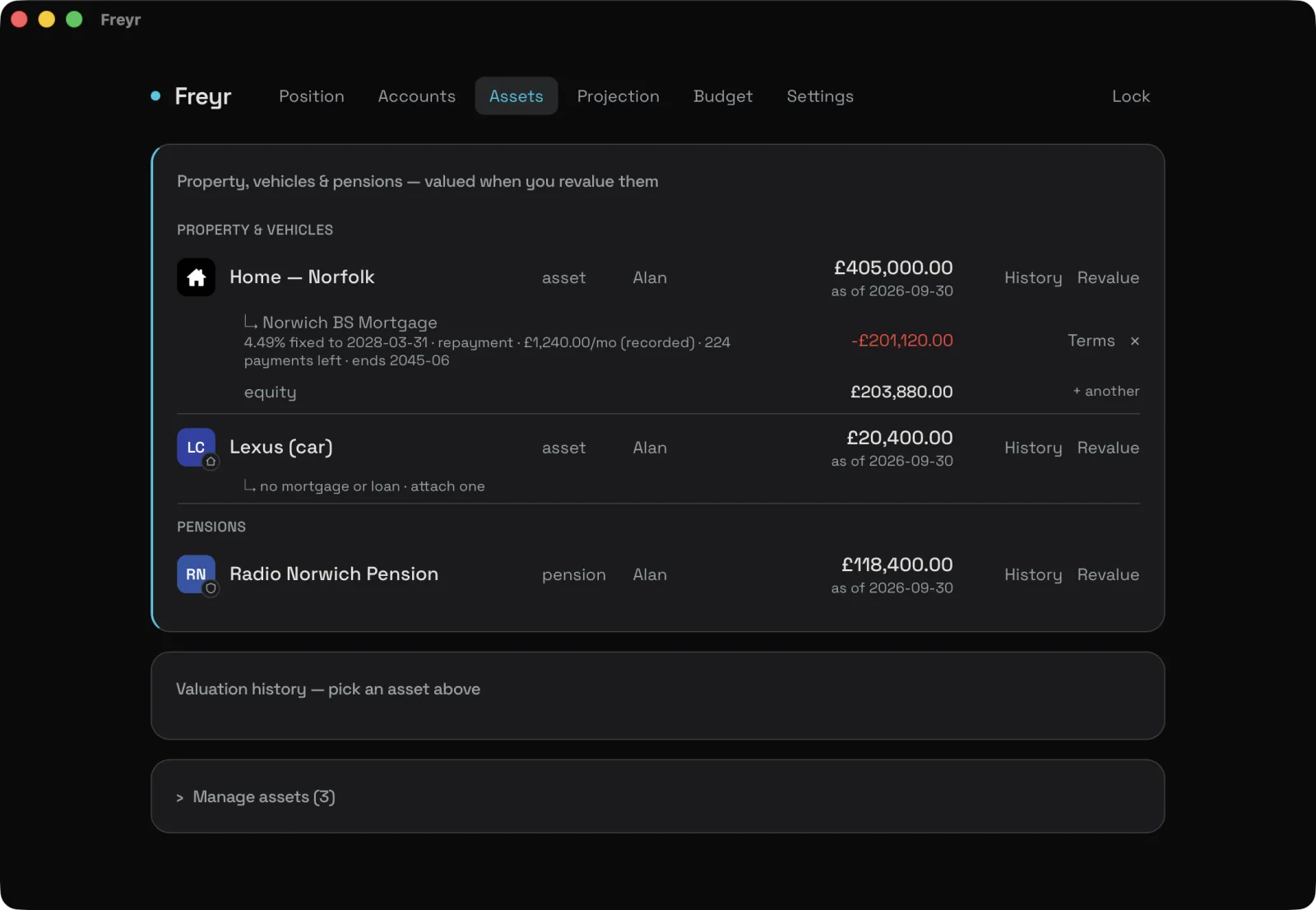Go to the Projection tab
The image size is (1316, 910).
[619, 96]
